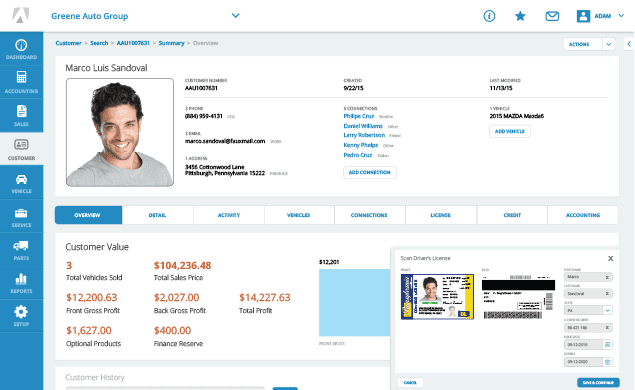Image resolution: width=635 pixels, height=390 pixels.
Task: Click the light-blue Front Gross chart bar
Action: tap(354, 303)
